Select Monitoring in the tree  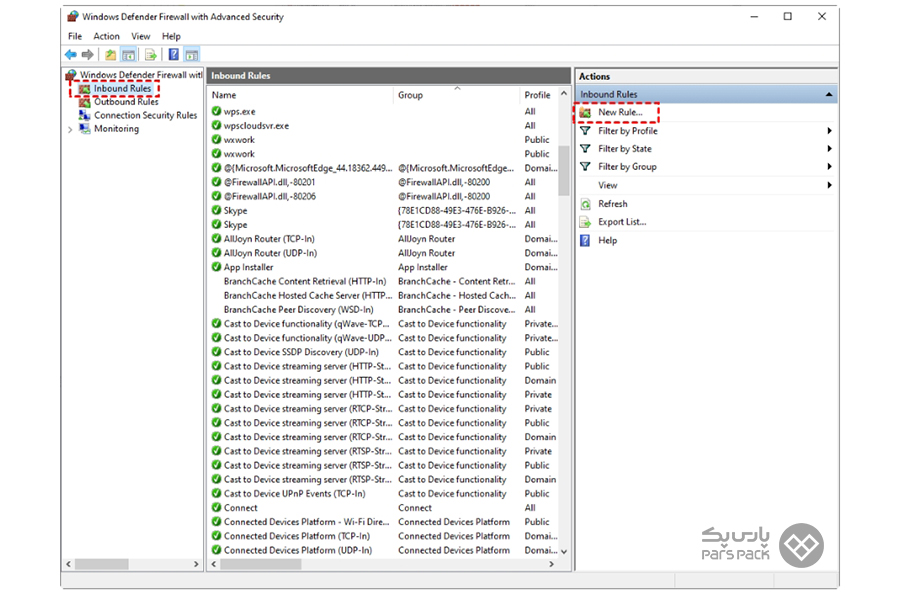(117, 129)
